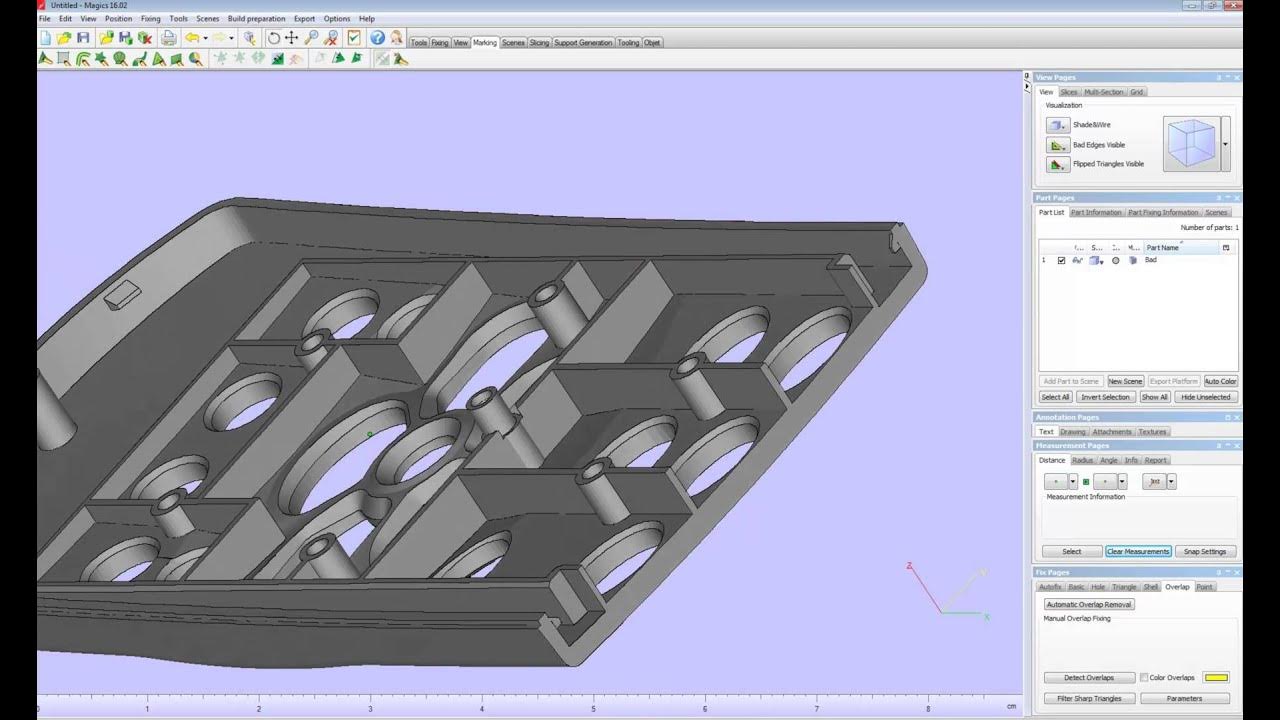The width and height of the screenshot is (1280, 720).
Task: Open the shading dropdown in part Bad row
Action: point(1101,262)
